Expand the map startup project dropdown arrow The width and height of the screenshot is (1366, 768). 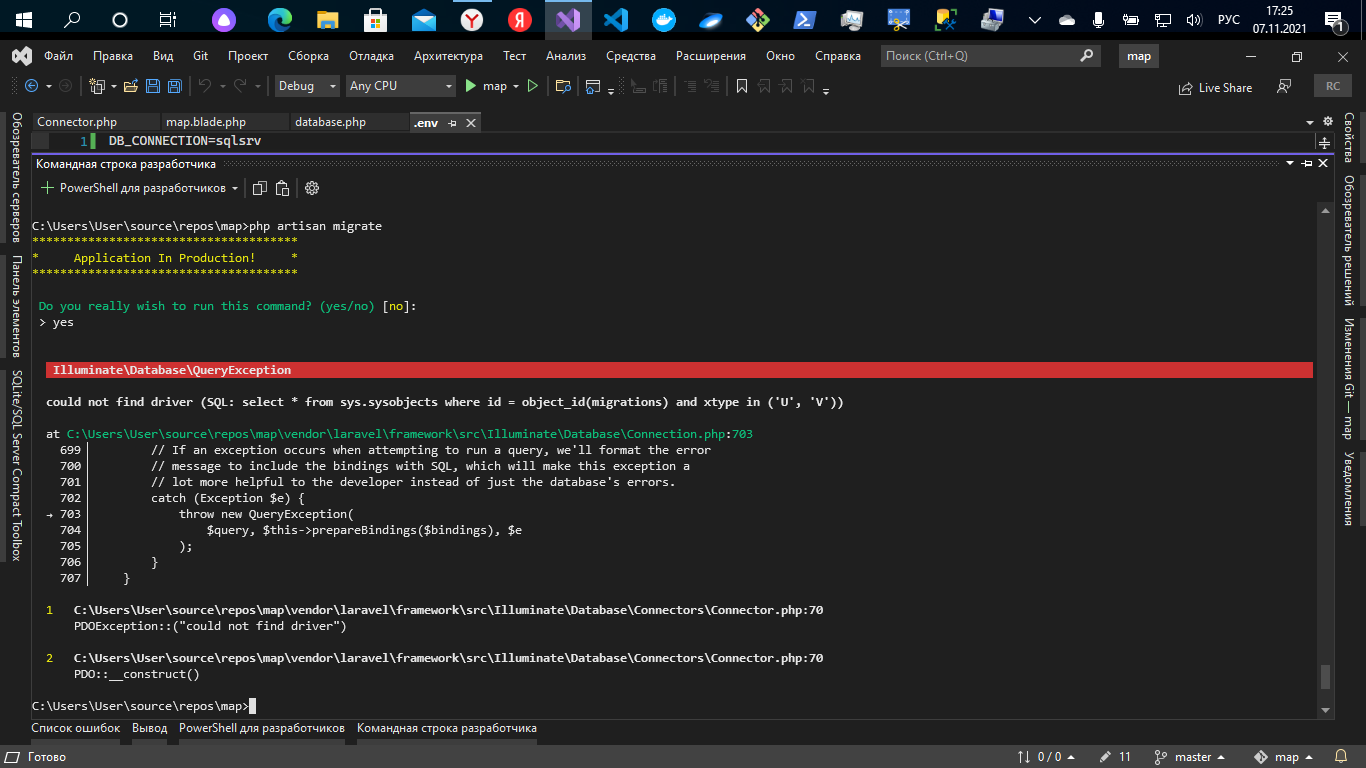(x=516, y=86)
